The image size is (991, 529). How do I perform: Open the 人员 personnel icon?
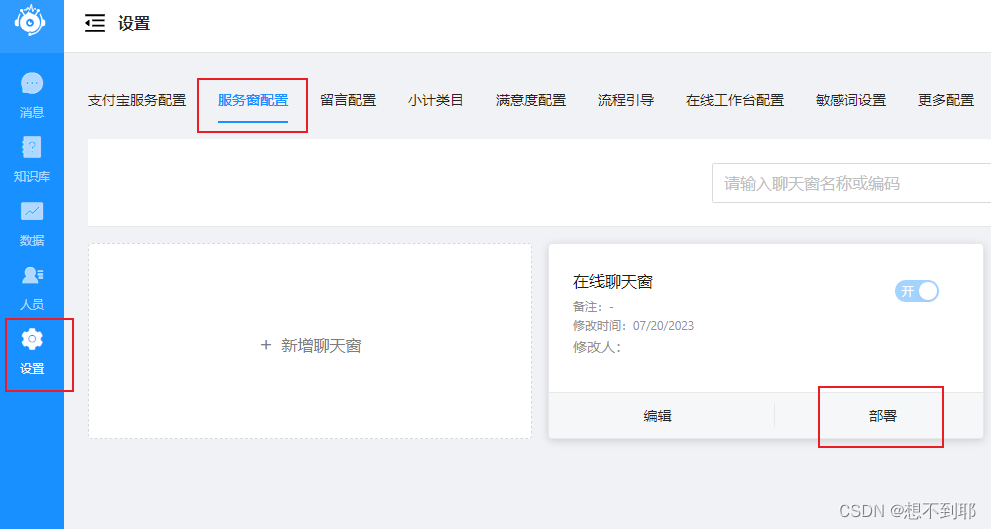[32, 276]
